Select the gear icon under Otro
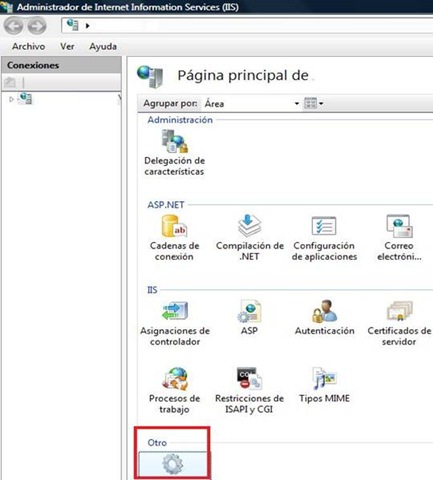 pos(172,464)
